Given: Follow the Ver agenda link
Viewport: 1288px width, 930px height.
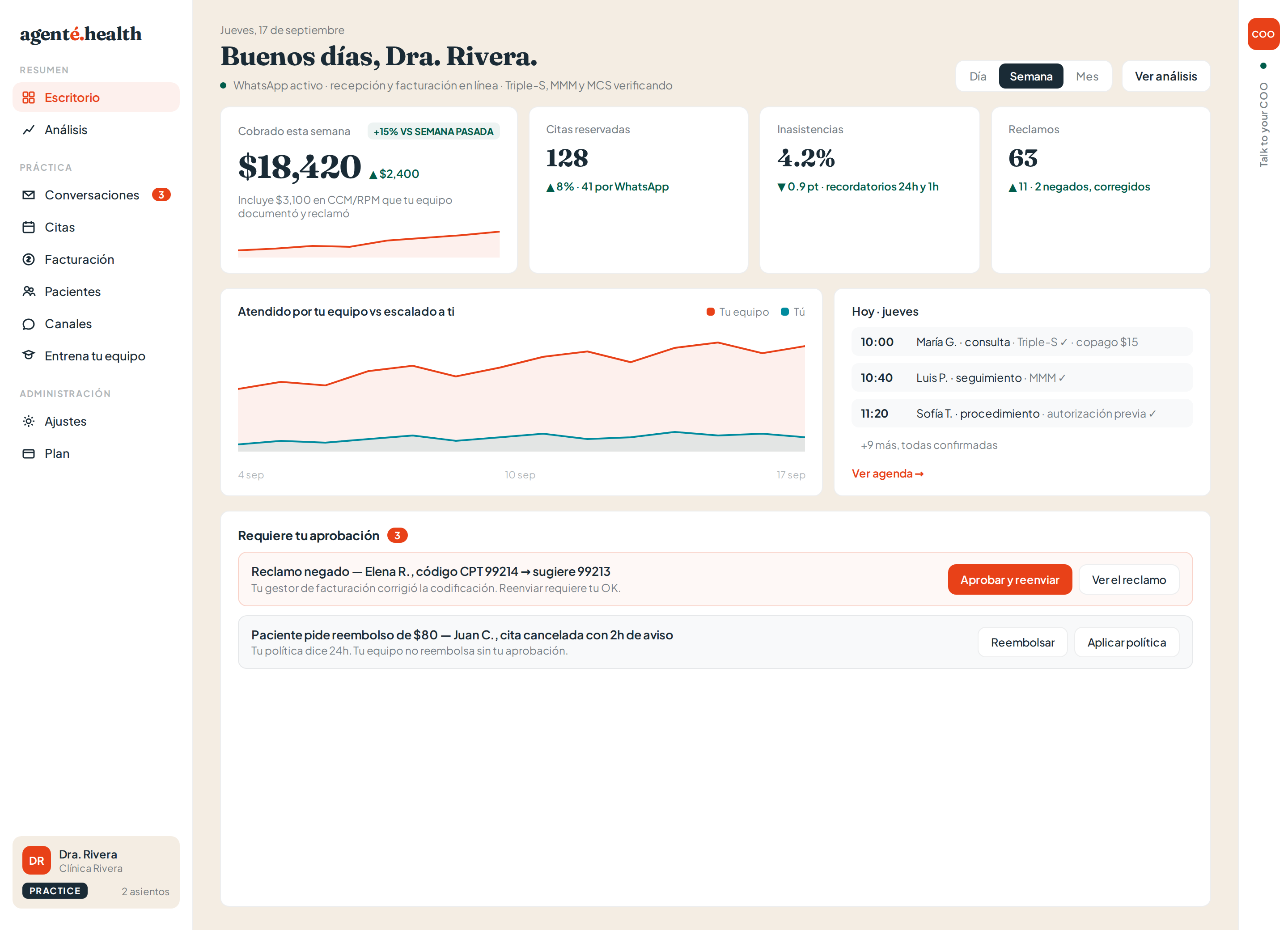Looking at the screenshot, I should pos(888,473).
